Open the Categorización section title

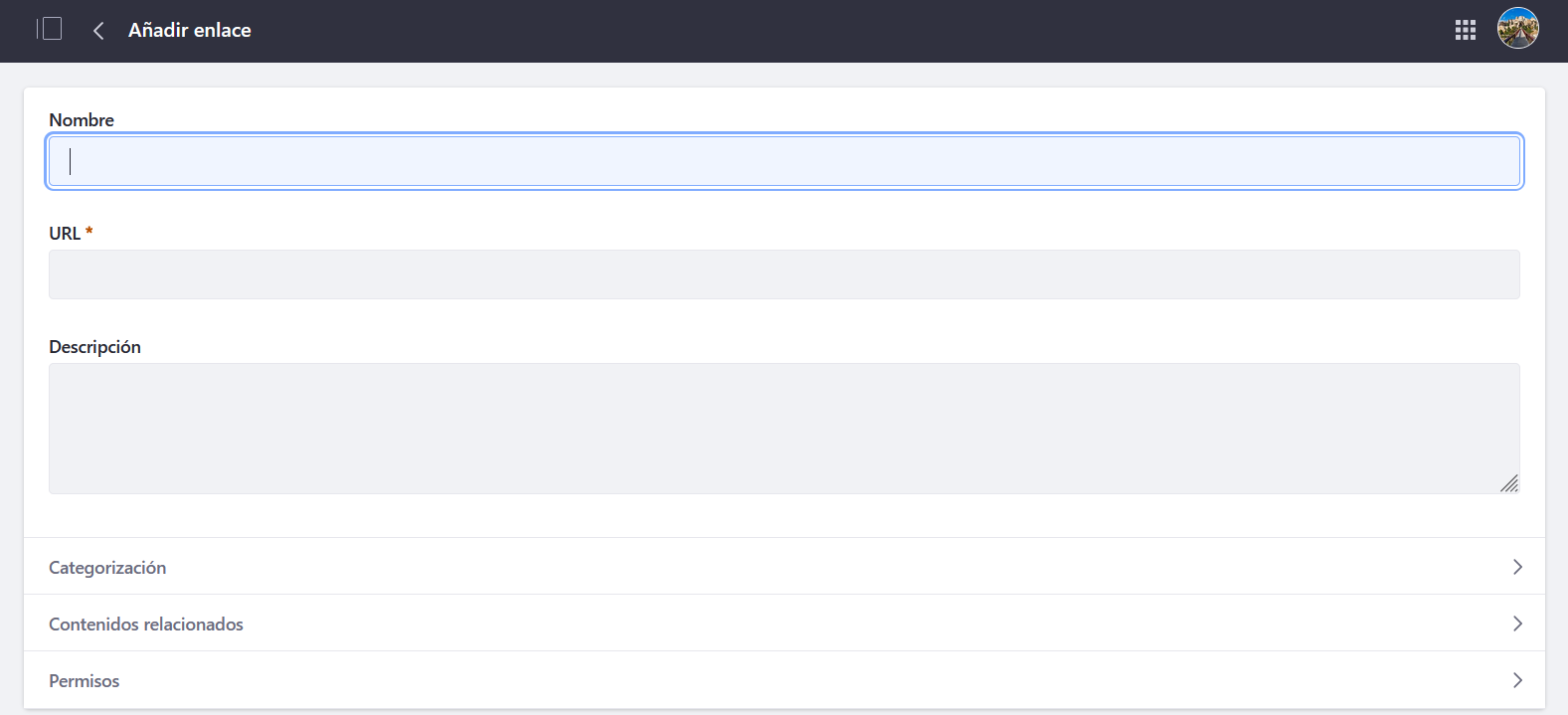107,568
